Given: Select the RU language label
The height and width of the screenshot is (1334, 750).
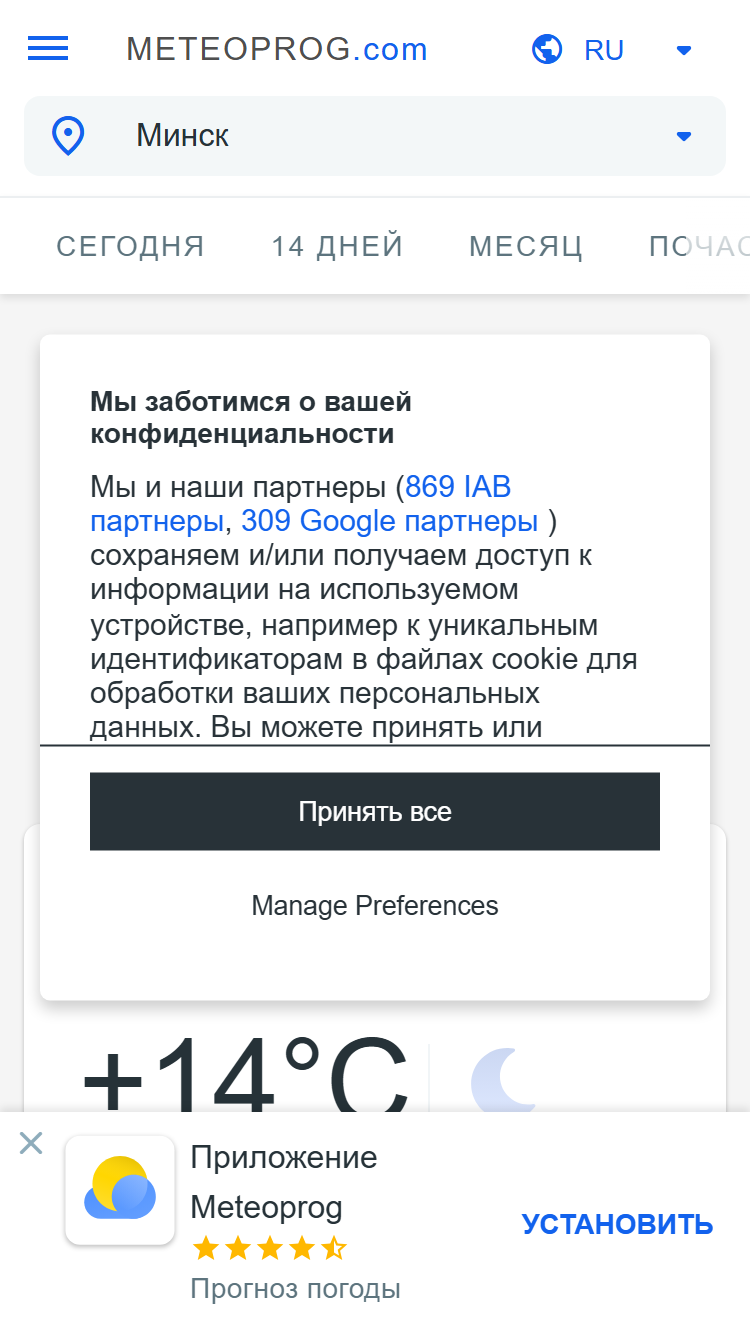Looking at the screenshot, I should [604, 50].
